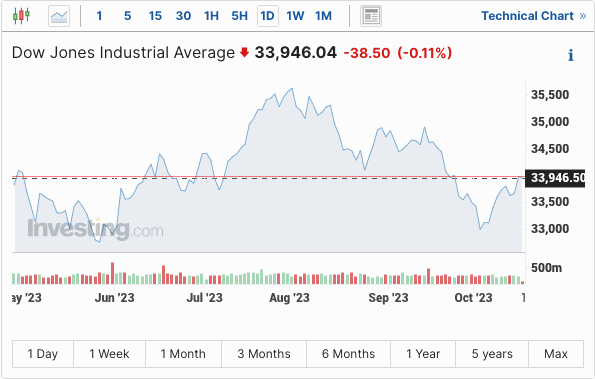This screenshot has height=379, width=595.
Task: Click the 33,946.04 price value
Action: pyautogui.click(x=296, y=53)
